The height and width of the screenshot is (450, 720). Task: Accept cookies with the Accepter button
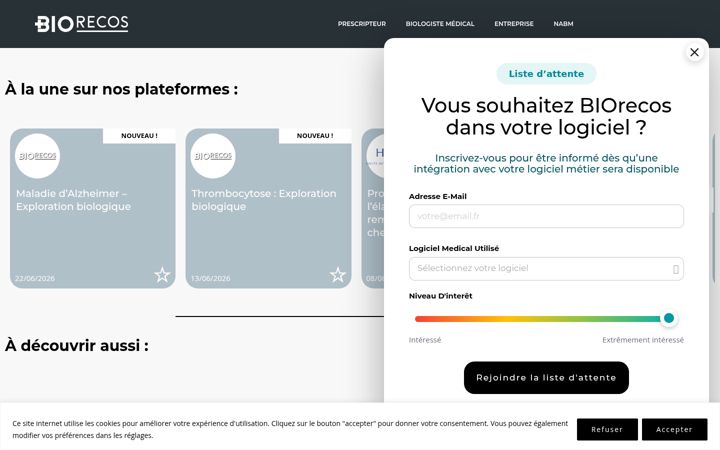point(674,429)
